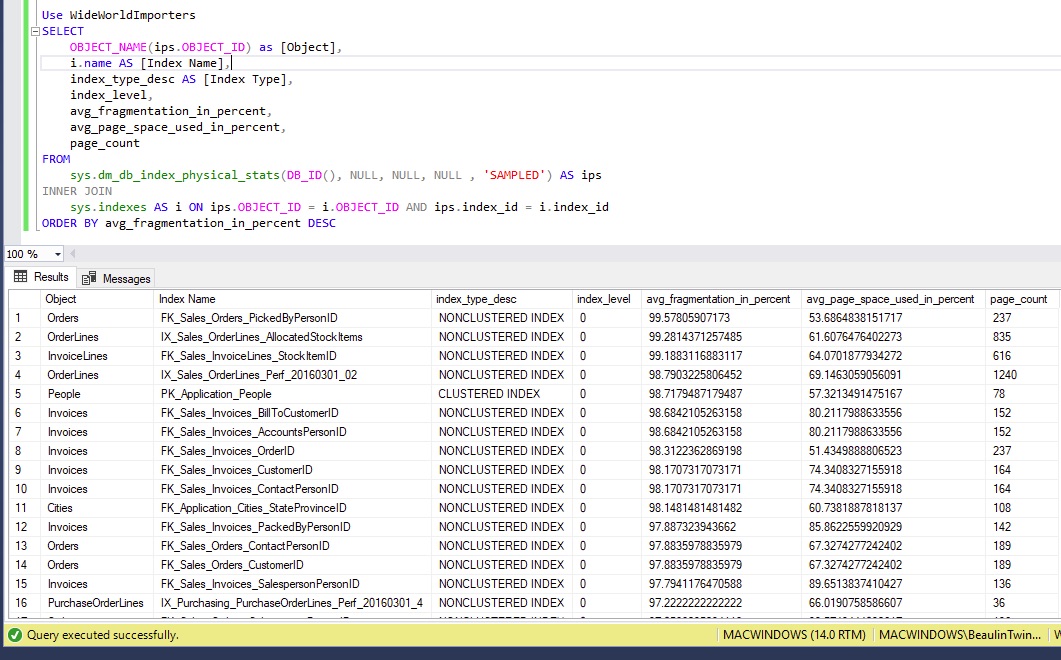Switch to the Messages tab
Image resolution: width=1061 pixels, height=660 pixels.
pyautogui.click(x=116, y=278)
